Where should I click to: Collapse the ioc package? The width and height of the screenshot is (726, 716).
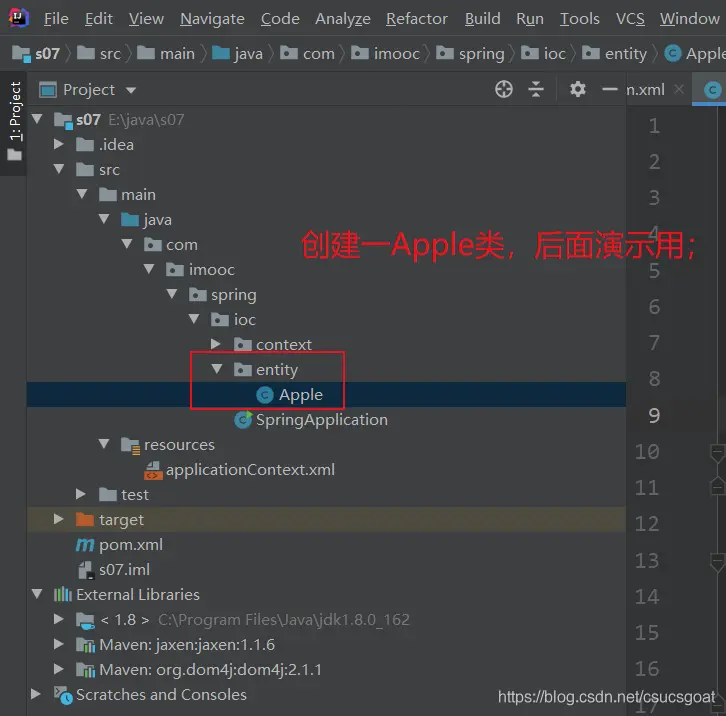tap(194, 319)
